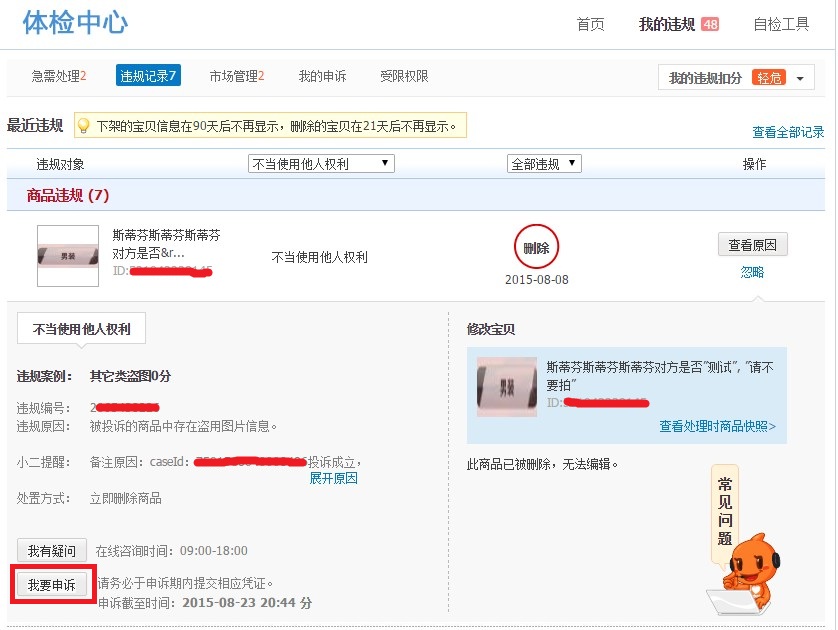
Task: Click the 48 badge beside 我的违规
Action: click(x=710, y=24)
